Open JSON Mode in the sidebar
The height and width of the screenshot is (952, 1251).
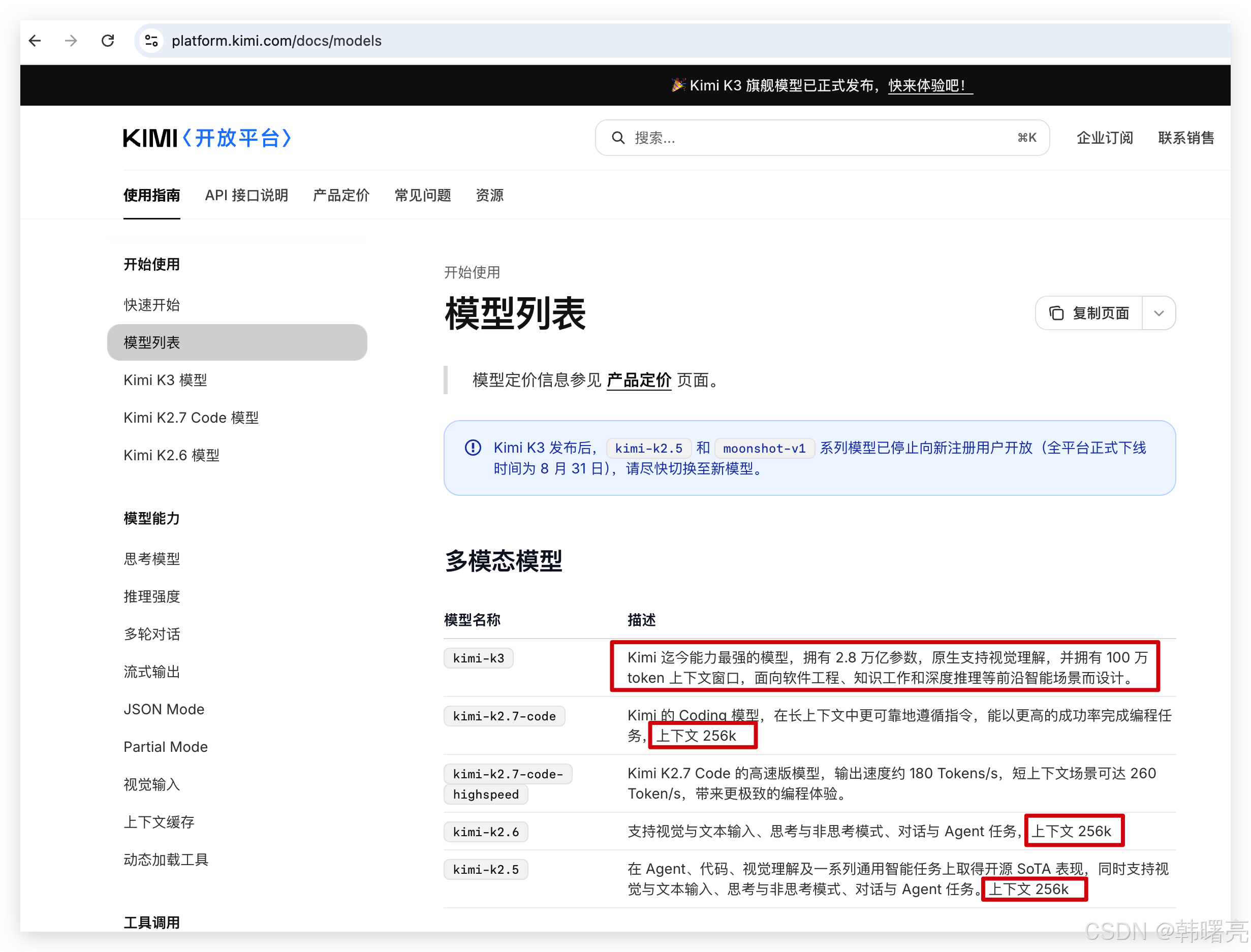pyautogui.click(x=164, y=710)
